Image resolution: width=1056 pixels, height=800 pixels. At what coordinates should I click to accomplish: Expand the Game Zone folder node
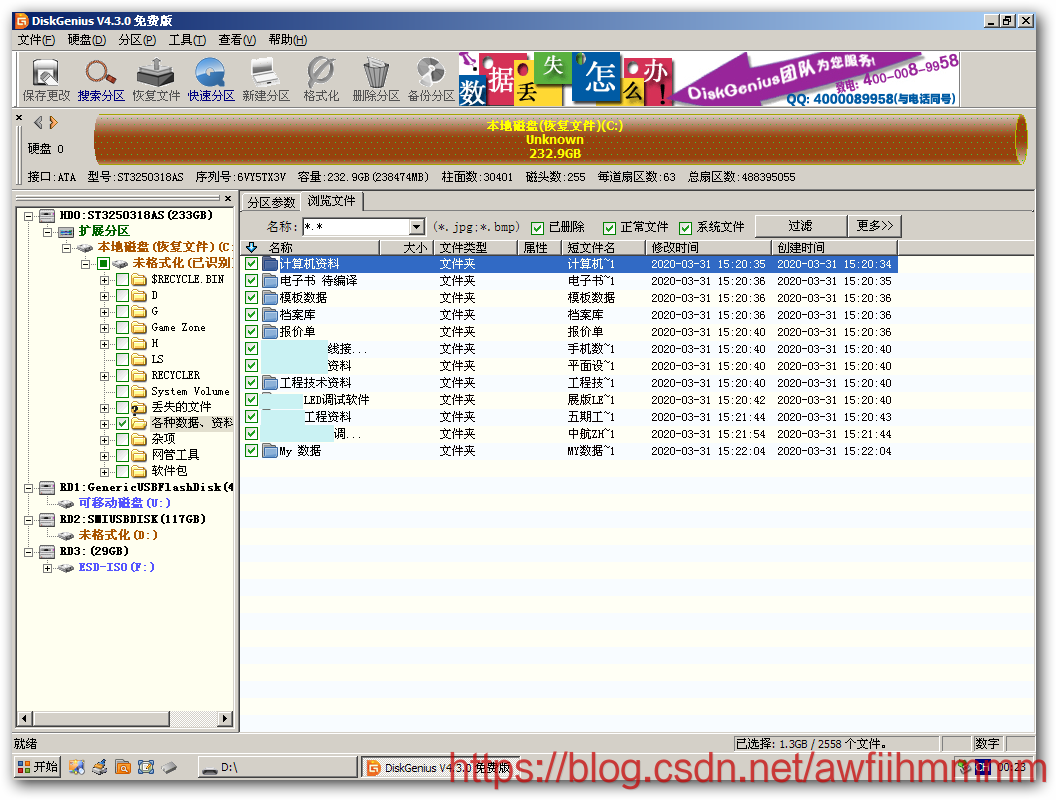(104, 328)
